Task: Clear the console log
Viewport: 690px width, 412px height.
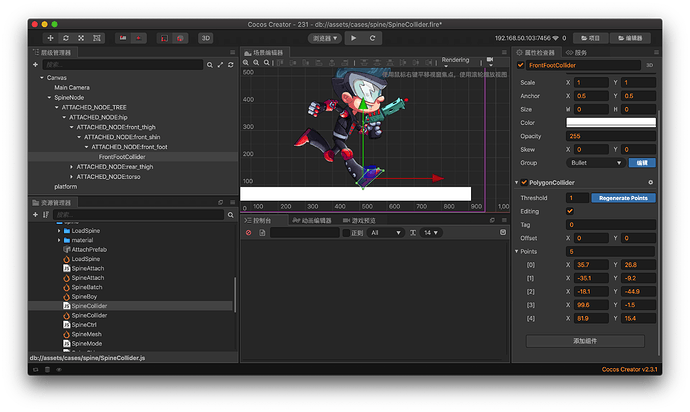Action: pos(249,233)
